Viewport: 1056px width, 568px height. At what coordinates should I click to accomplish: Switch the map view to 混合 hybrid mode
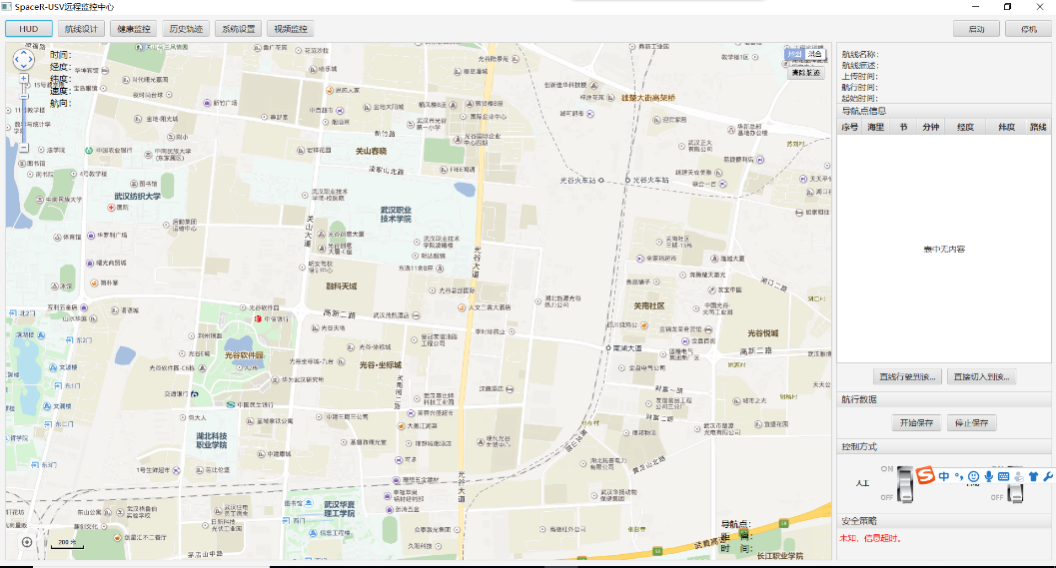pos(815,54)
